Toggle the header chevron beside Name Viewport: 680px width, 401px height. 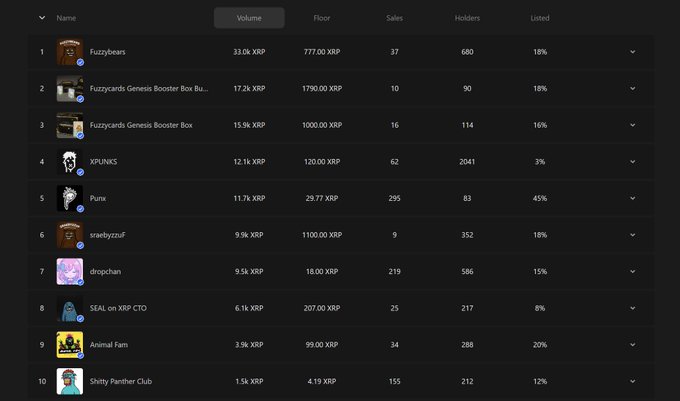click(x=42, y=18)
